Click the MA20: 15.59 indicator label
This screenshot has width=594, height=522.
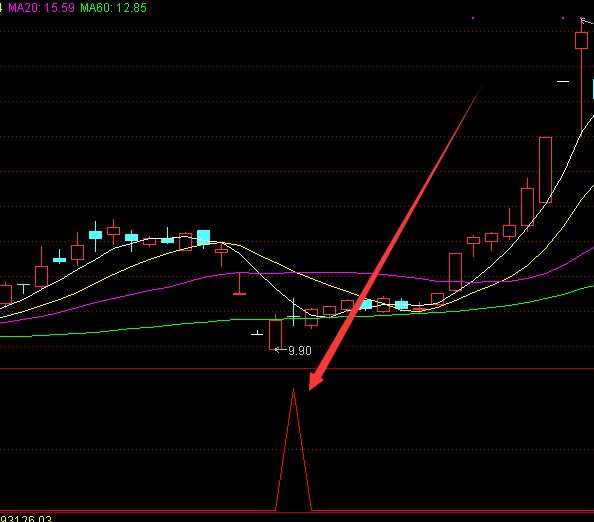41,7
